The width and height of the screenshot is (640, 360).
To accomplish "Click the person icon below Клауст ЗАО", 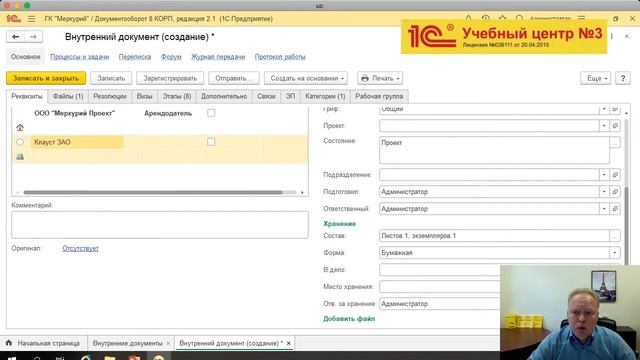I will (x=20, y=157).
